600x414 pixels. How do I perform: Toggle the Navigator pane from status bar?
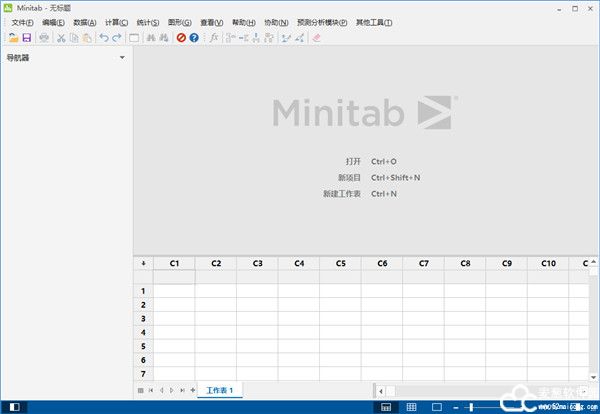(x=15, y=407)
